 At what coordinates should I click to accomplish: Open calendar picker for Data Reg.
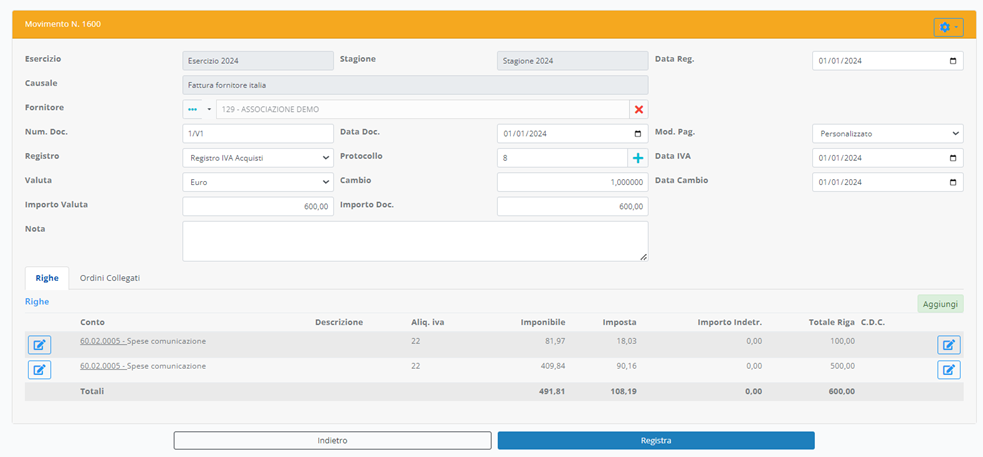coord(953,61)
